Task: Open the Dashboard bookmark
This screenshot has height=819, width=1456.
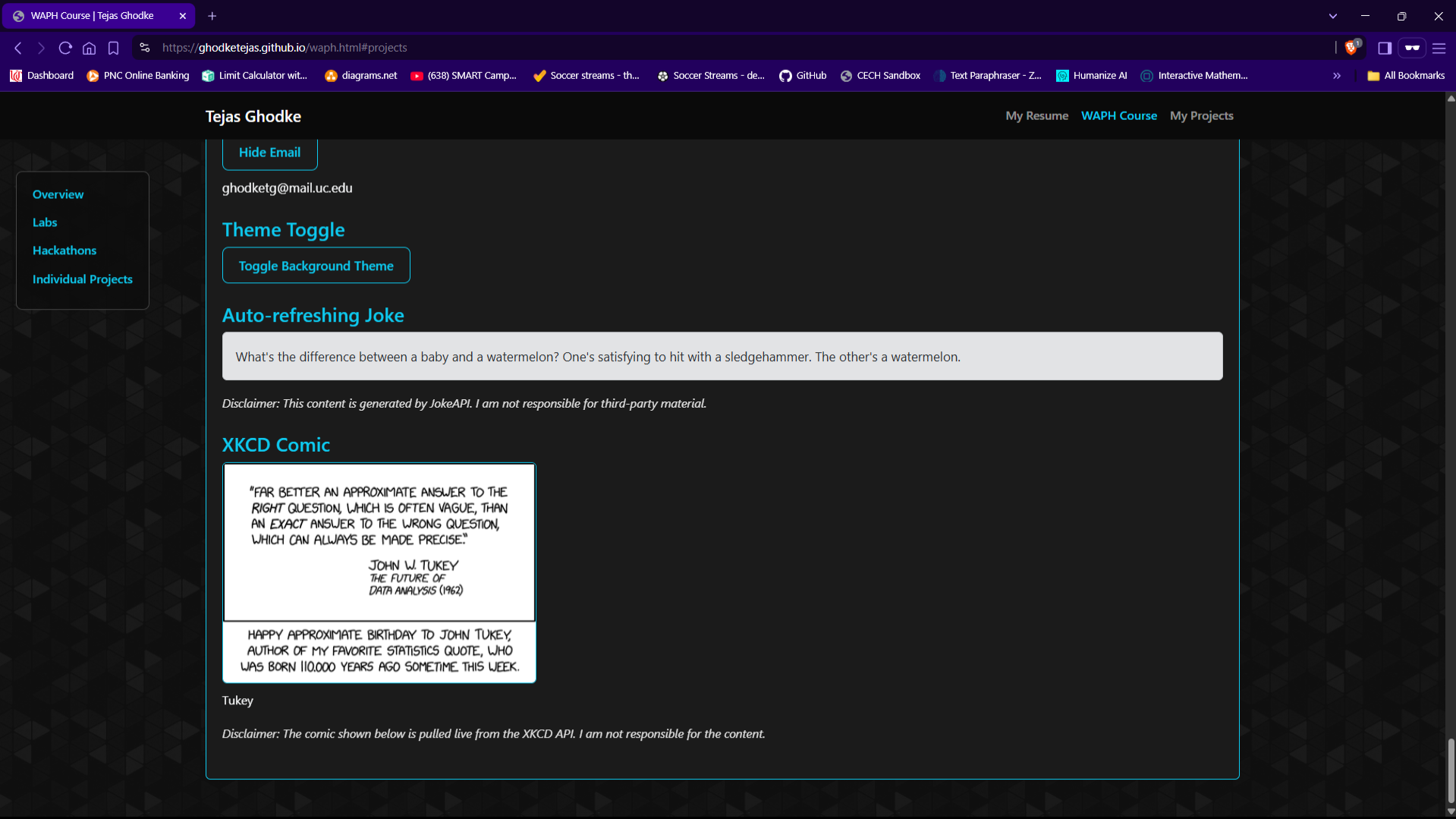Action: point(42,76)
